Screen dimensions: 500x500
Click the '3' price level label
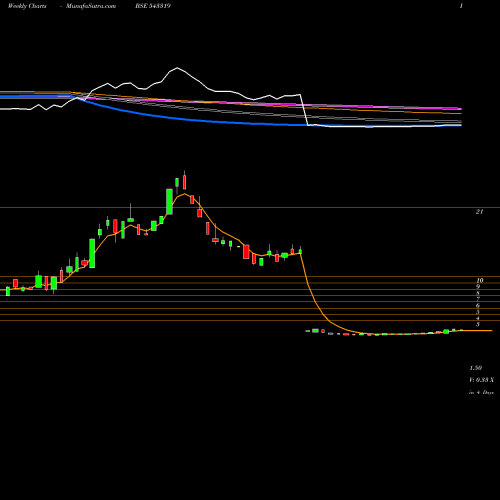point(478,324)
